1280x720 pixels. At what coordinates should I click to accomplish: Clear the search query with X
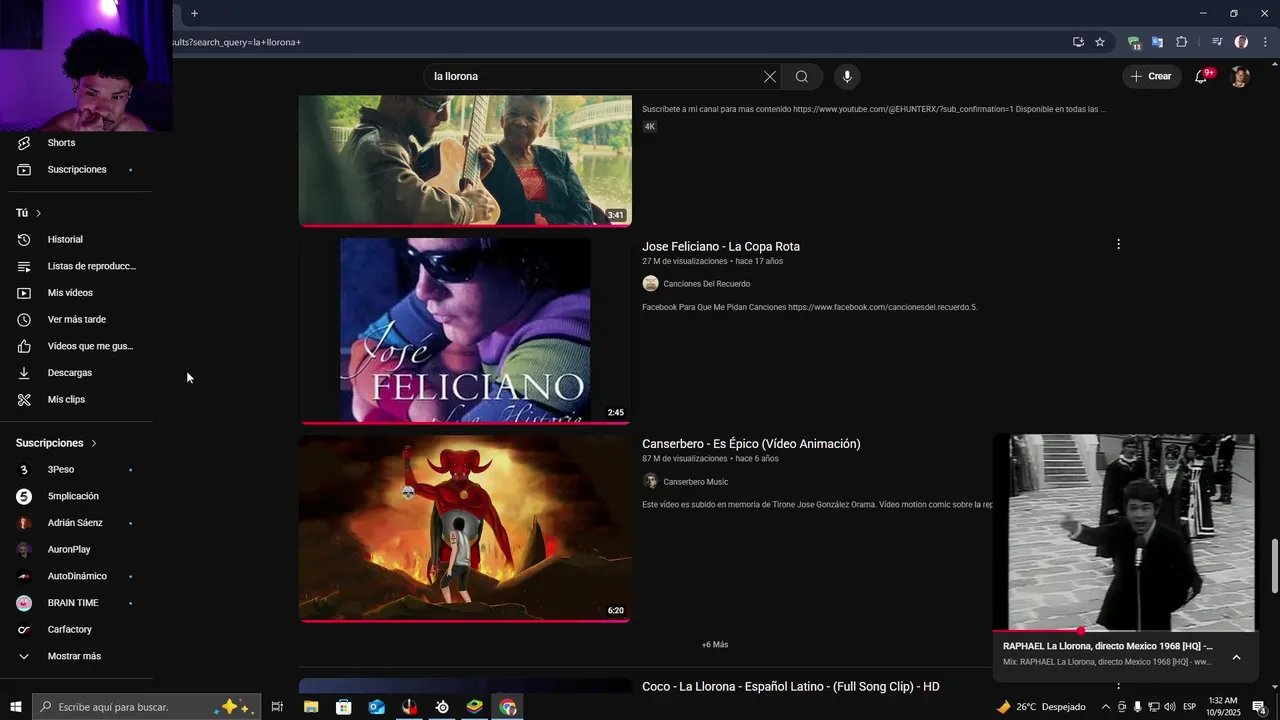point(770,76)
